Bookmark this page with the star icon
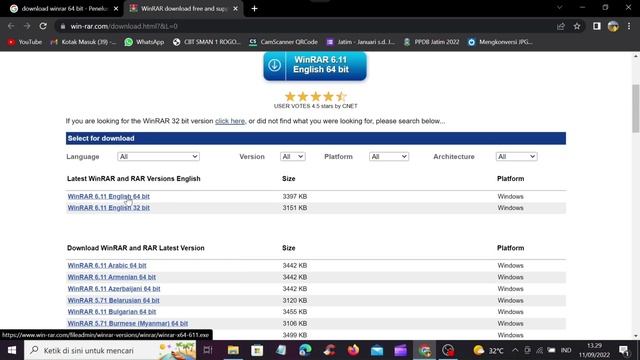The image size is (640, 360). click(x=577, y=26)
